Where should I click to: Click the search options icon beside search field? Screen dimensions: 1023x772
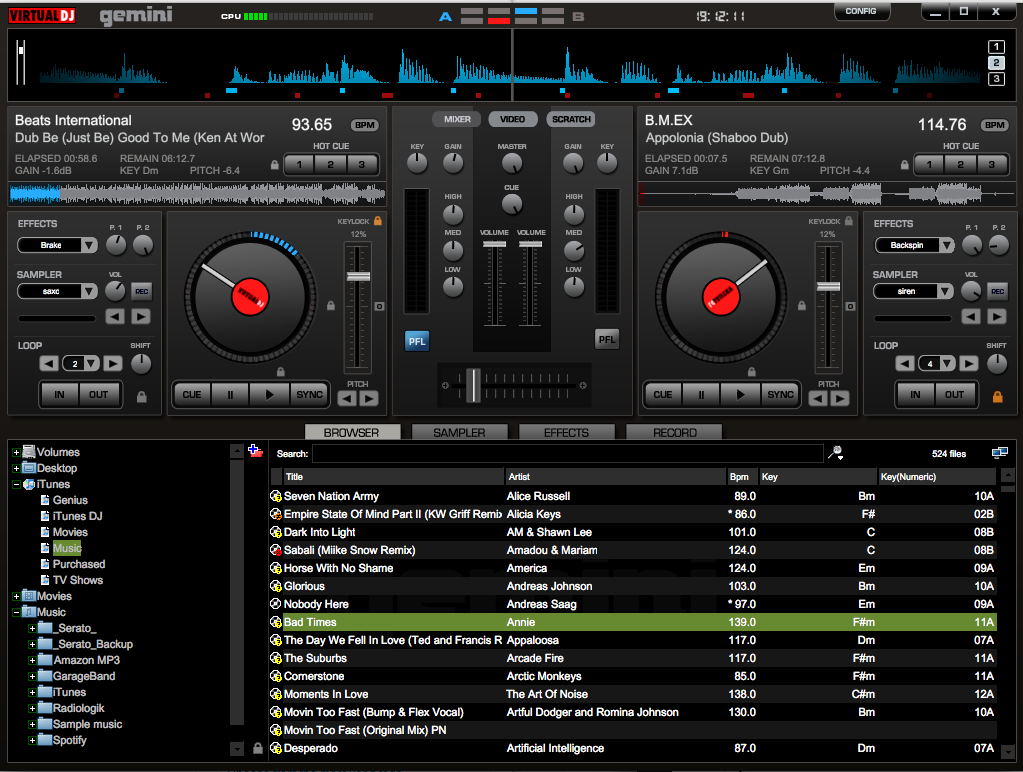[x=836, y=453]
